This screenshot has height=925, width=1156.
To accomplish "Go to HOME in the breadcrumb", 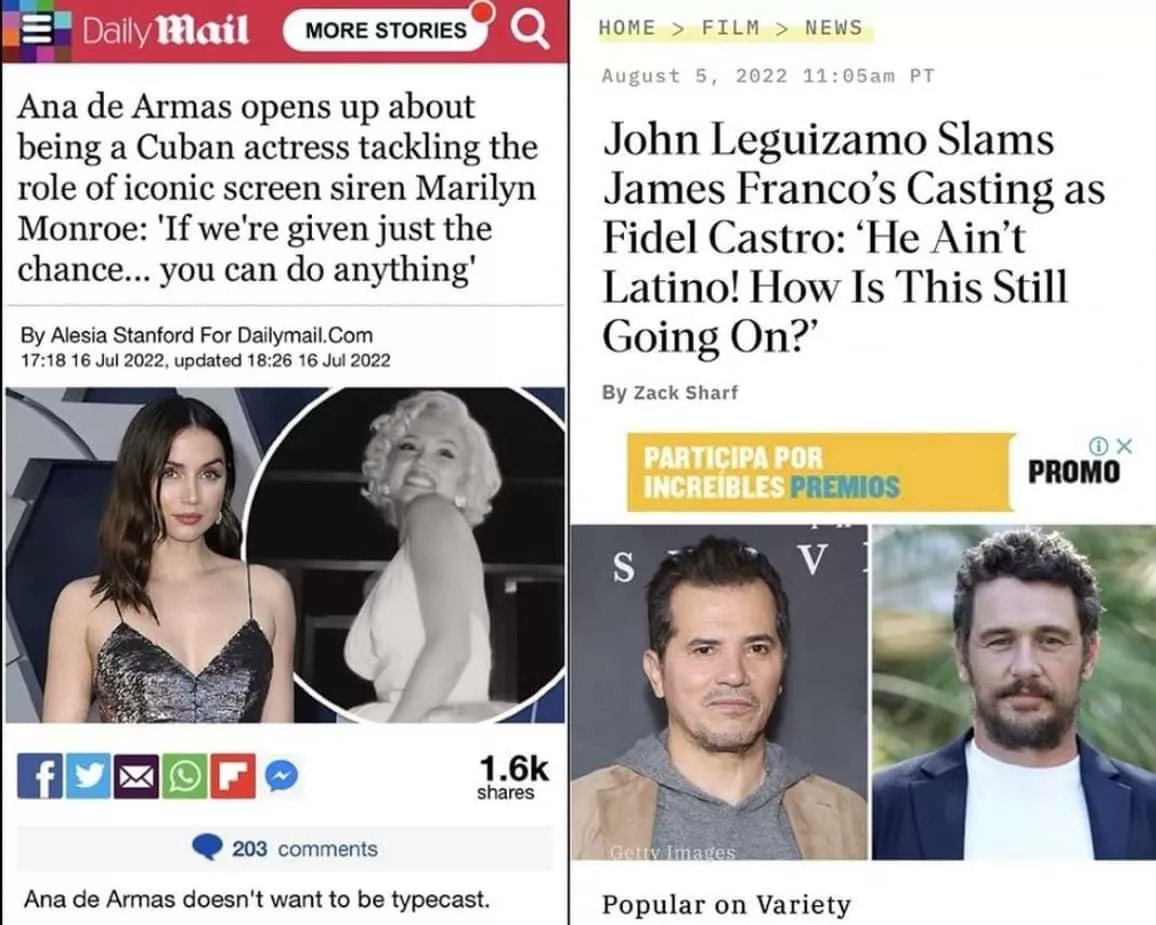I will tap(627, 28).
